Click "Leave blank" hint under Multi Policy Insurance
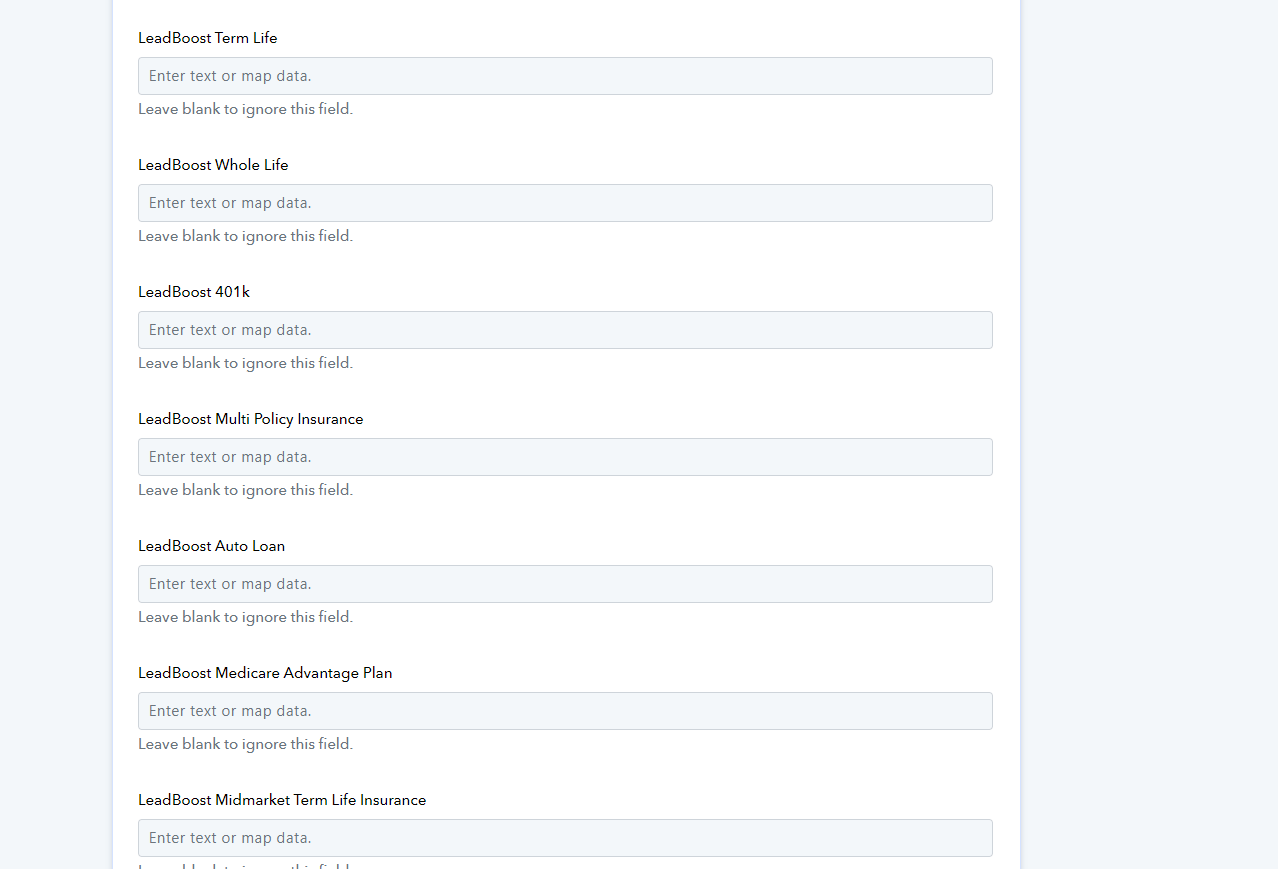The image size is (1278, 869). coord(245,490)
